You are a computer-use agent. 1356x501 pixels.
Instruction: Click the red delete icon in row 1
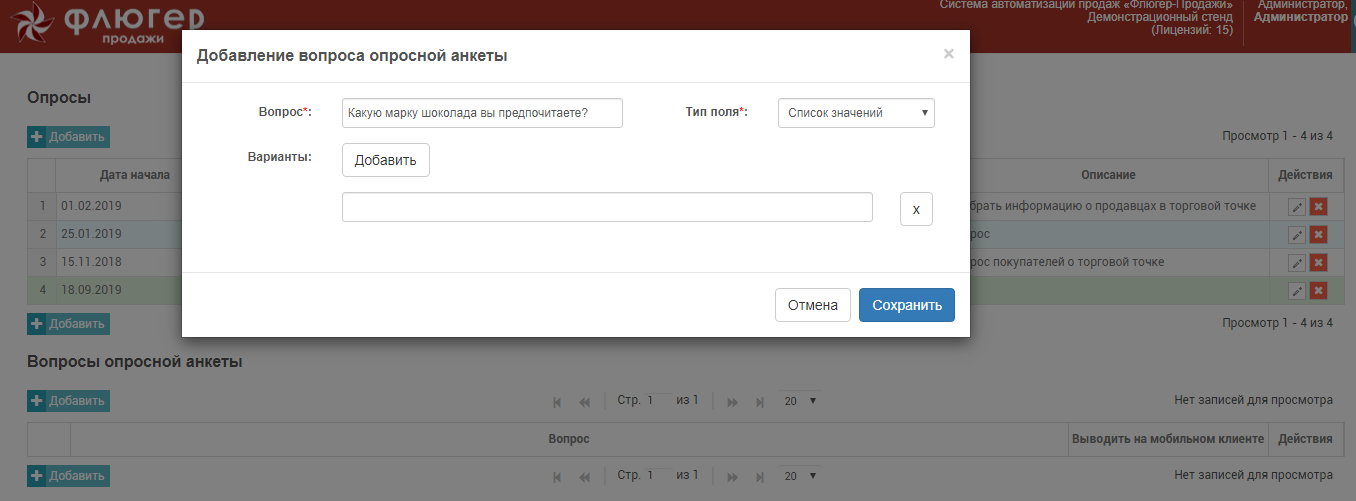coord(1318,206)
